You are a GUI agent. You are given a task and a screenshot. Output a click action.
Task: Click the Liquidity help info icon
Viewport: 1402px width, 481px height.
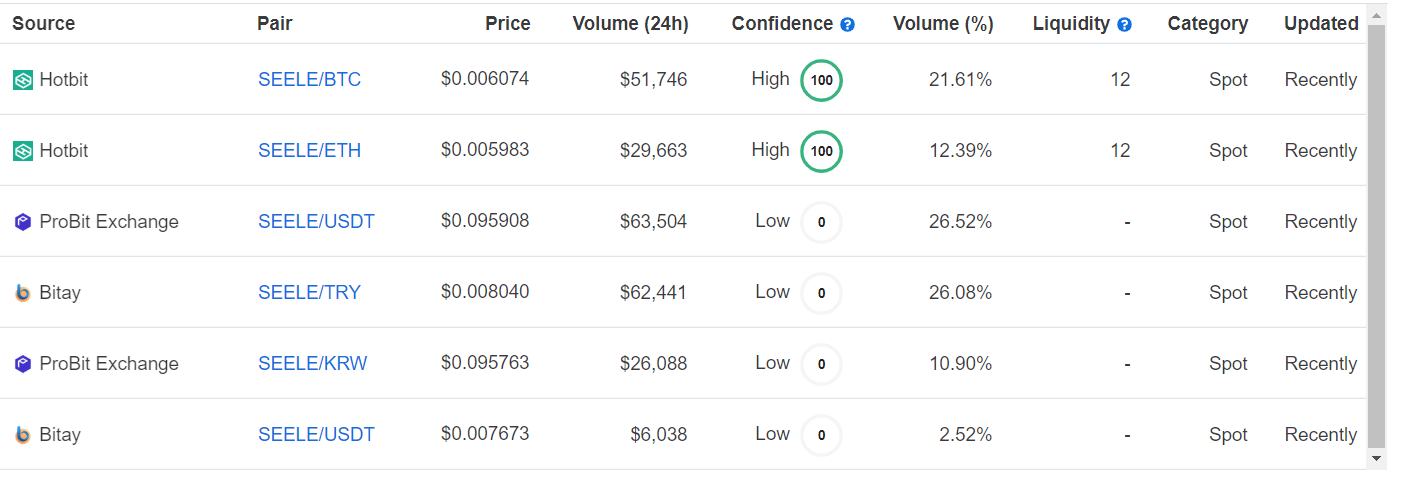click(1124, 25)
